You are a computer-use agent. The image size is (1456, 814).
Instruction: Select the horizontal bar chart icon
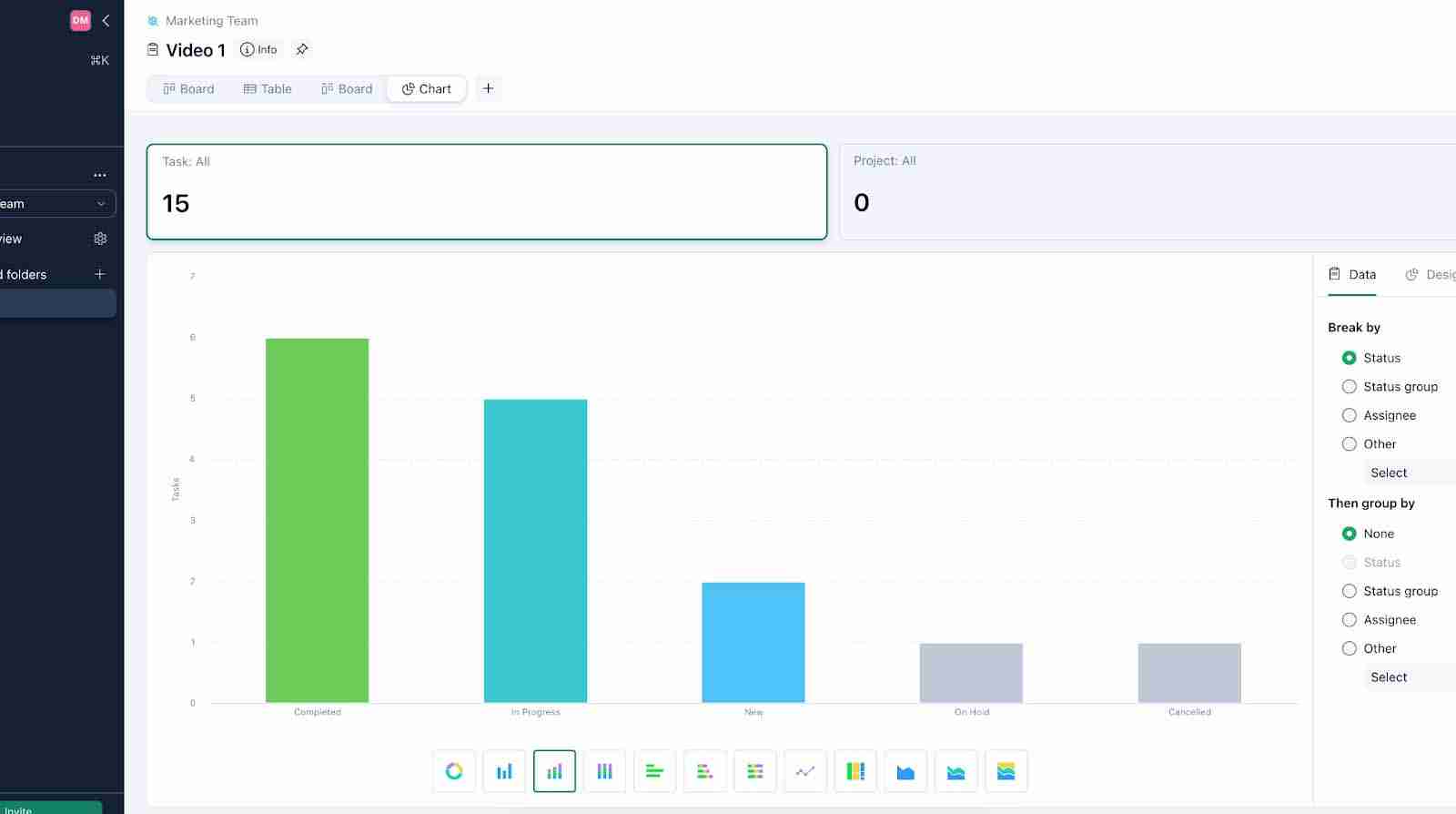coord(654,771)
